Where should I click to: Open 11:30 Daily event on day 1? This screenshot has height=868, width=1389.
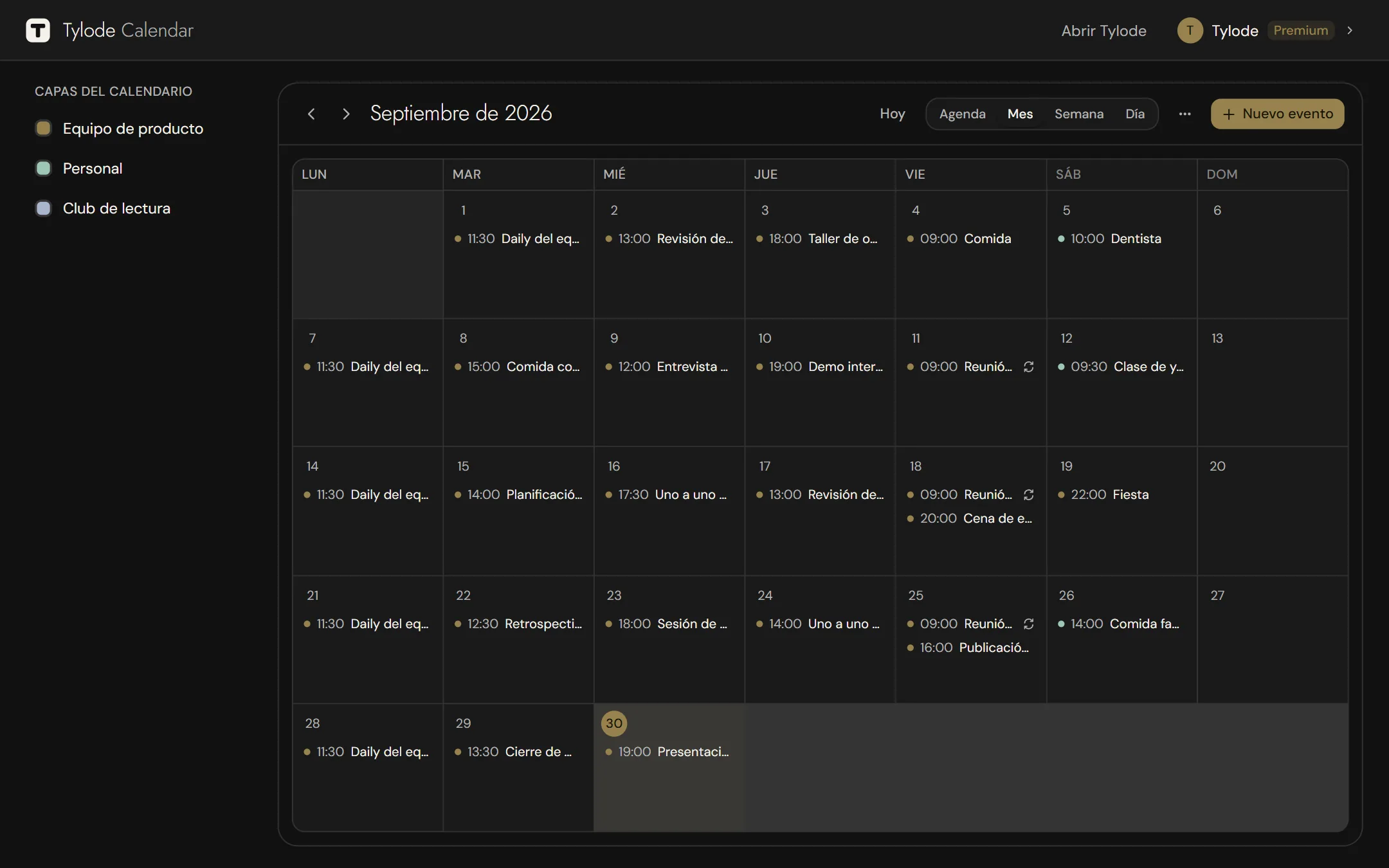pyautogui.click(x=518, y=239)
